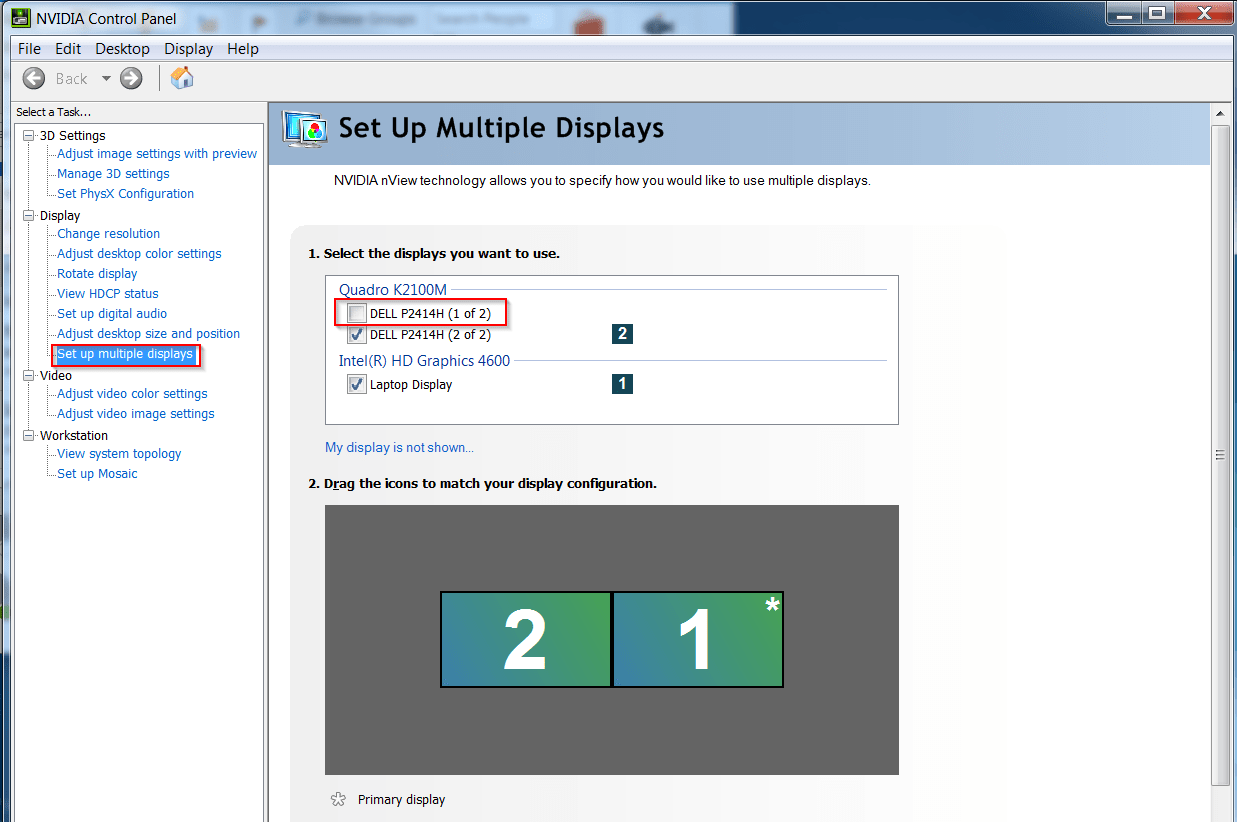The height and width of the screenshot is (822, 1237).
Task: Open the Edit menu
Action: pyautogui.click(x=68, y=49)
